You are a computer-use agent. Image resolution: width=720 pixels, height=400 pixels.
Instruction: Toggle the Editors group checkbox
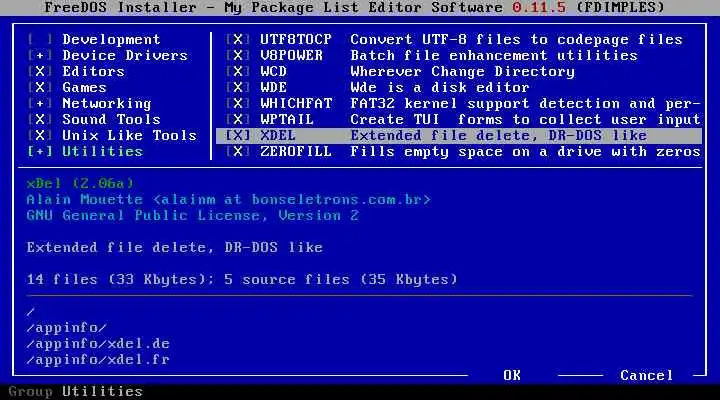[x=40, y=72]
